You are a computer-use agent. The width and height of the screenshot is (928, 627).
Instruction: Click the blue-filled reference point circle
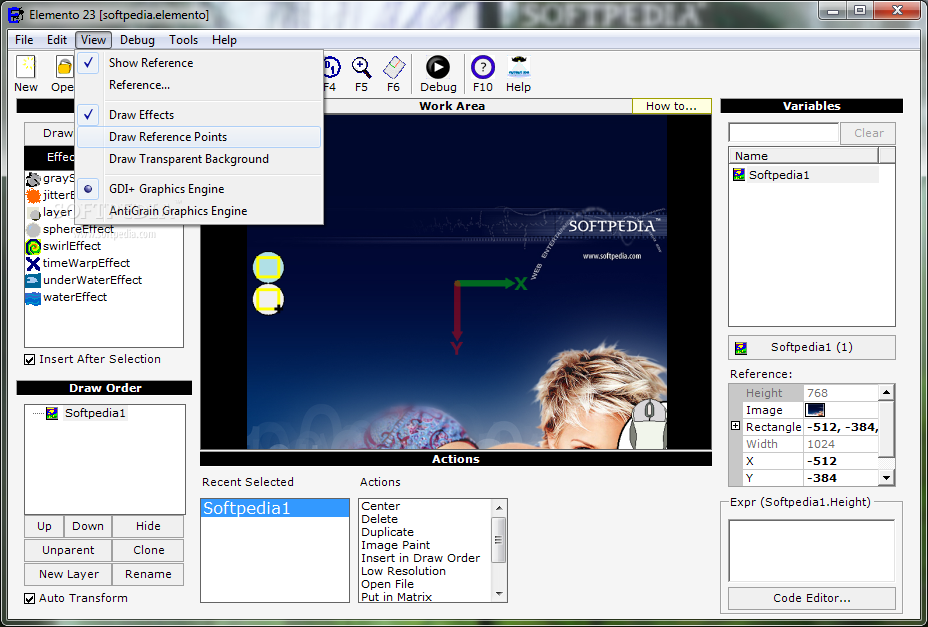pos(268,268)
